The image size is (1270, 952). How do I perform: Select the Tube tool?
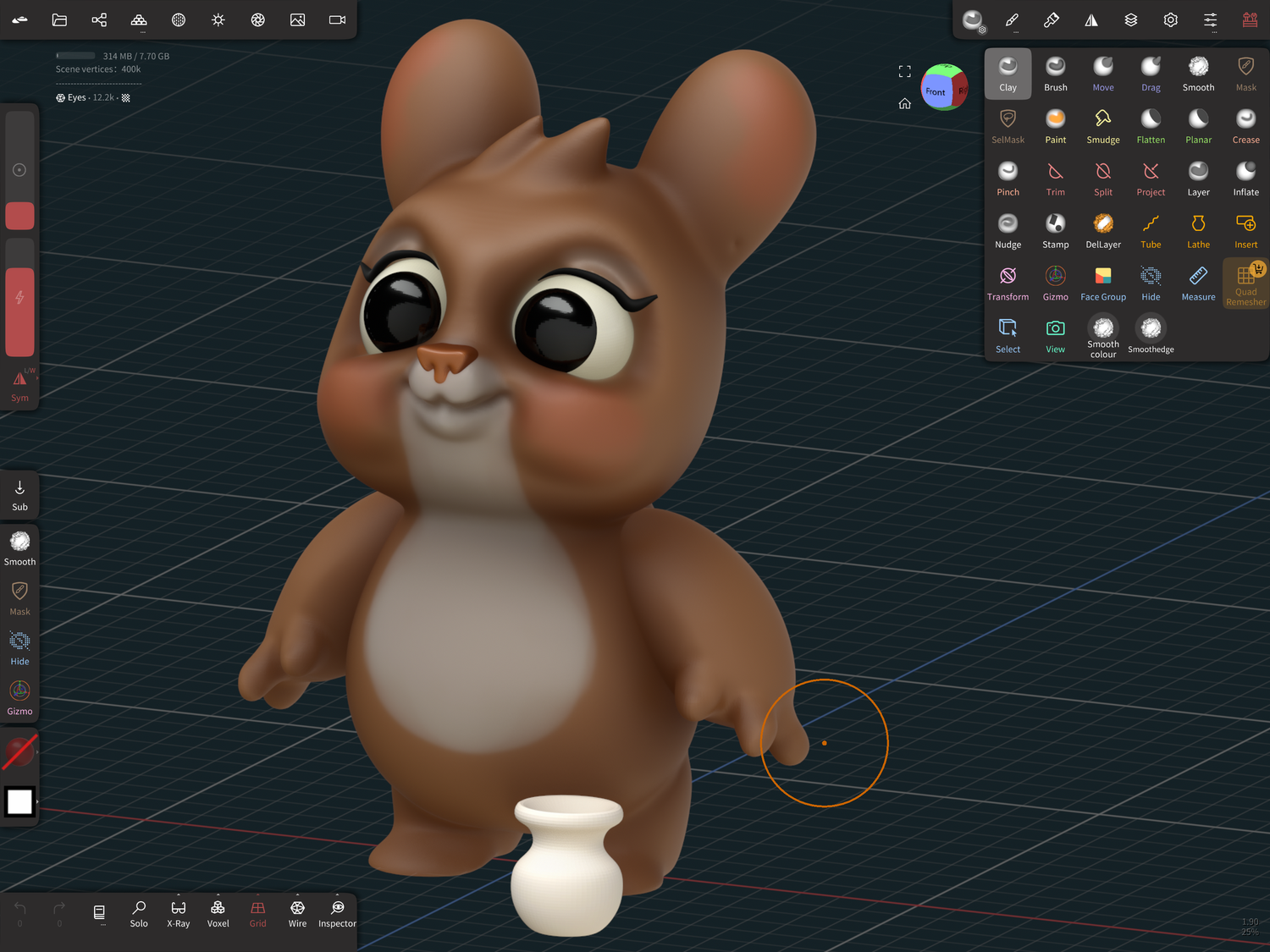pyautogui.click(x=1151, y=230)
